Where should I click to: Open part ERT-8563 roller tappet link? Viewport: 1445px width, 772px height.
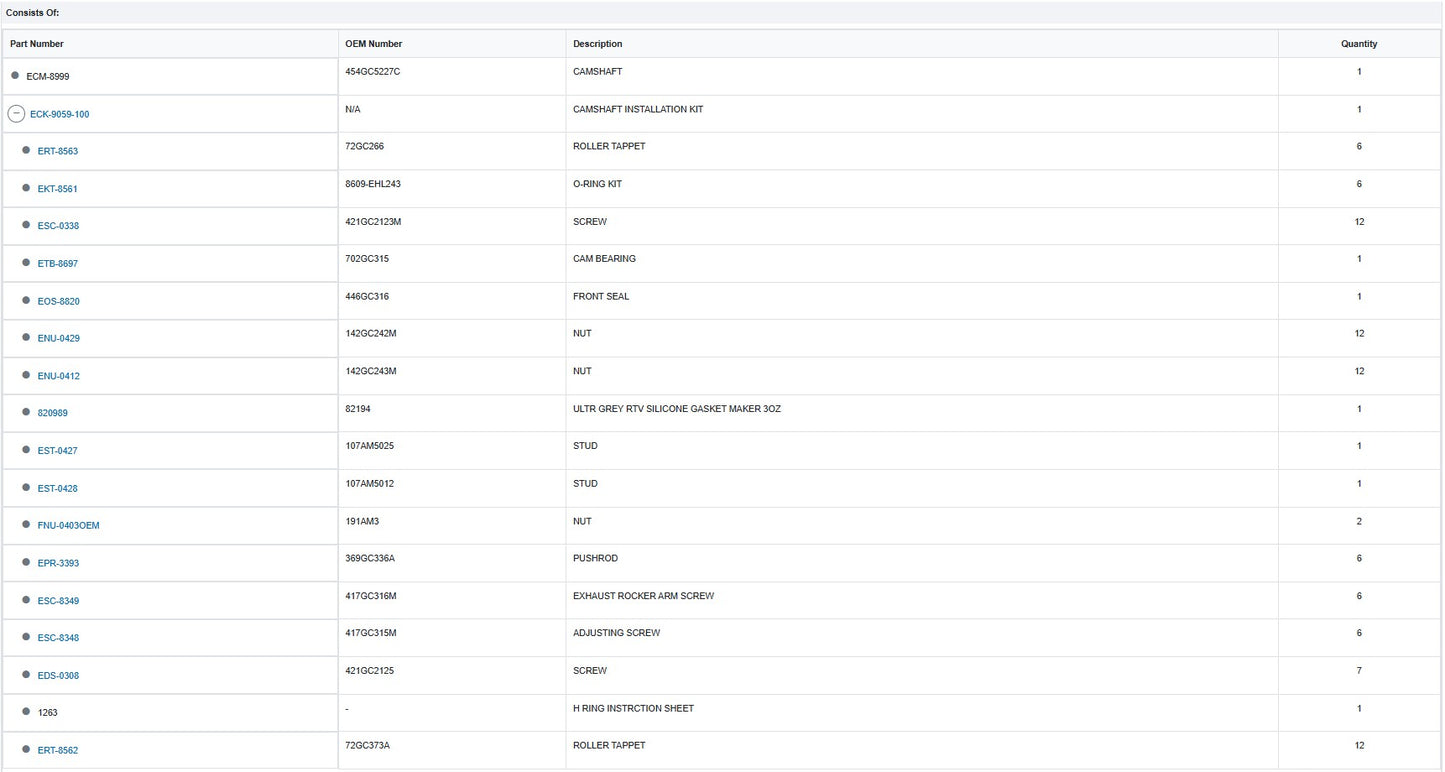(58, 151)
